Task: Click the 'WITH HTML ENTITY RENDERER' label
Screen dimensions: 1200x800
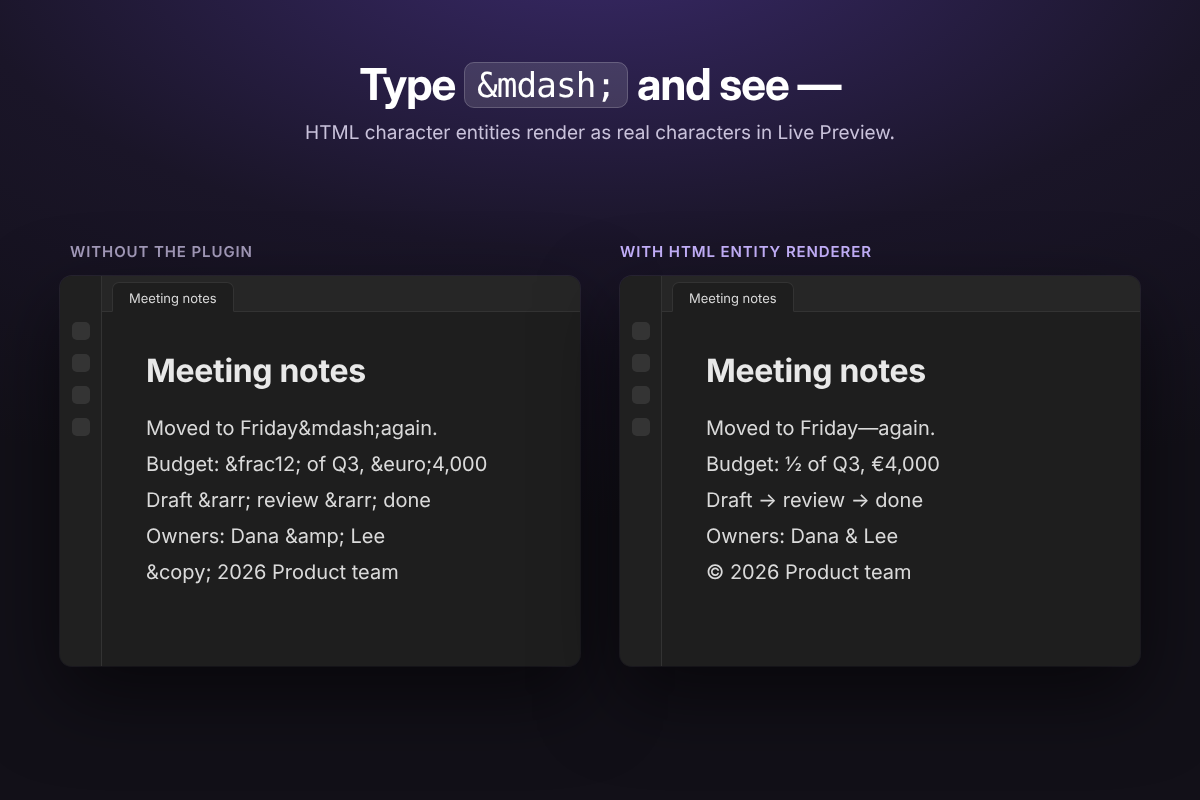Action: (746, 252)
